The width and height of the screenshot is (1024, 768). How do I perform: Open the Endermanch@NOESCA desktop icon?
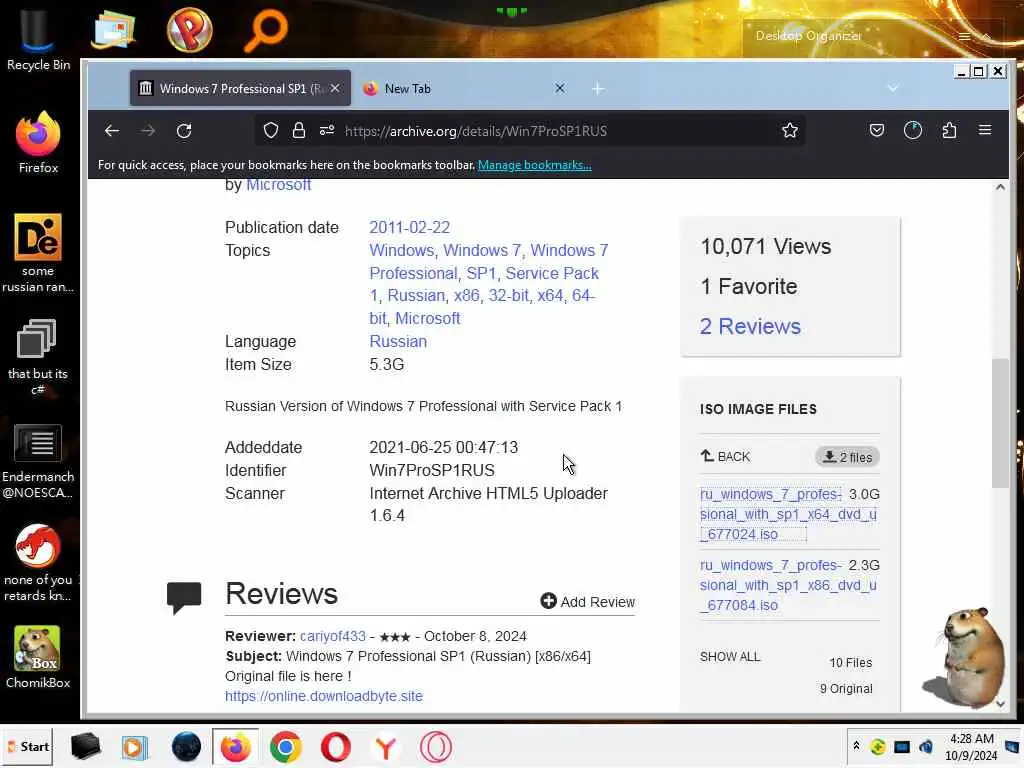tap(38, 462)
